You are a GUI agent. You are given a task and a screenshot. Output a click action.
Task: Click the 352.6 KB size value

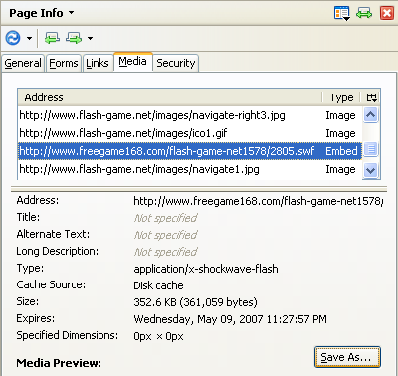[x=195, y=302]
